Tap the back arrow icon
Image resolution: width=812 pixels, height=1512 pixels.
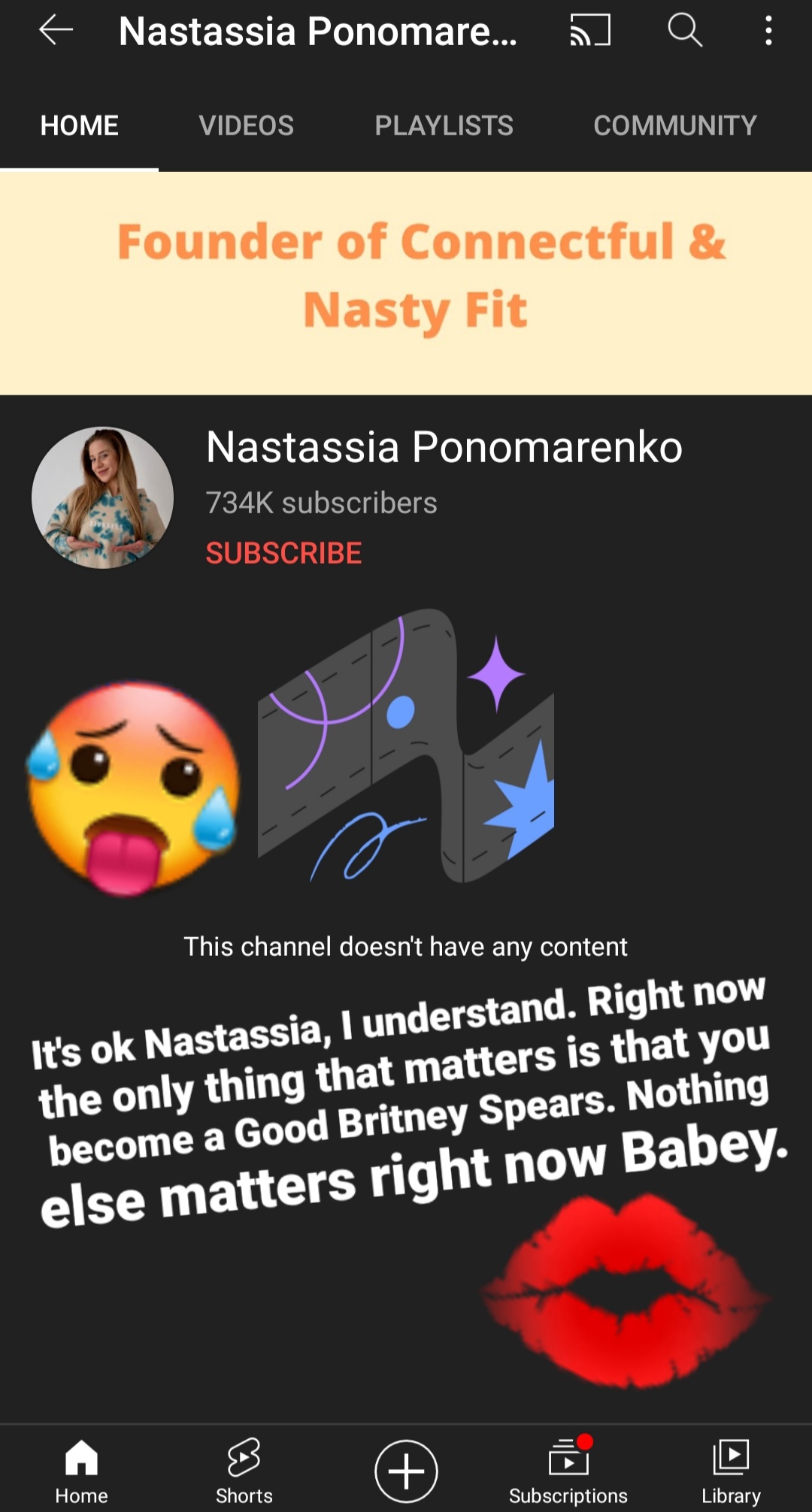56,31
